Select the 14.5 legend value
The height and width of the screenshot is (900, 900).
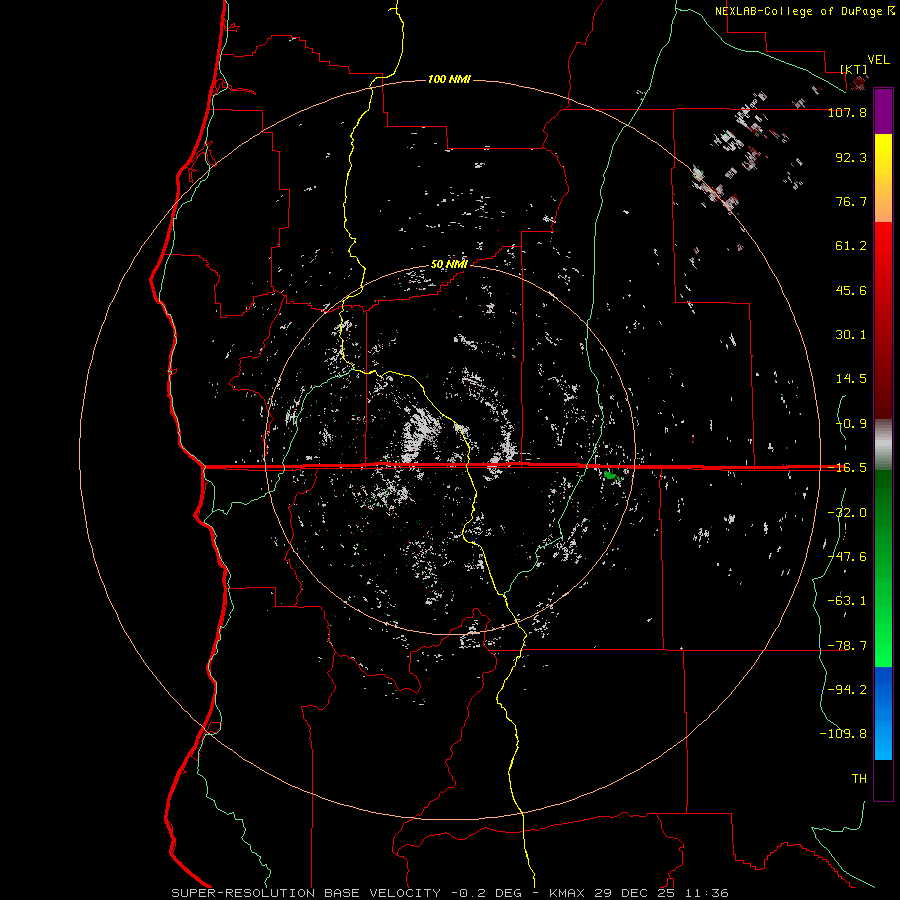[x=851, y=379]
